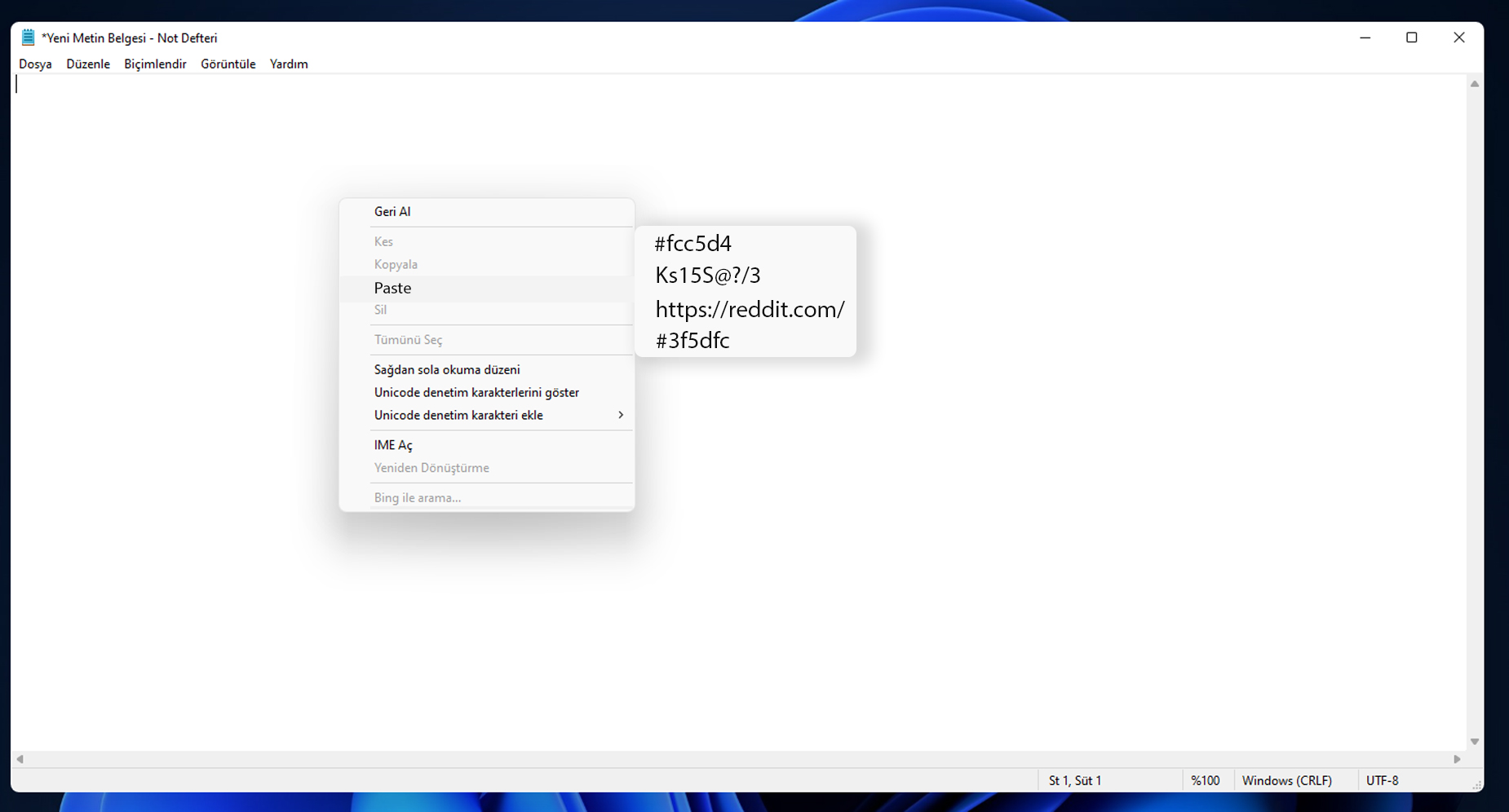Minimize the Not Defteri window
1509x812 pixels.
(1365, 38)
